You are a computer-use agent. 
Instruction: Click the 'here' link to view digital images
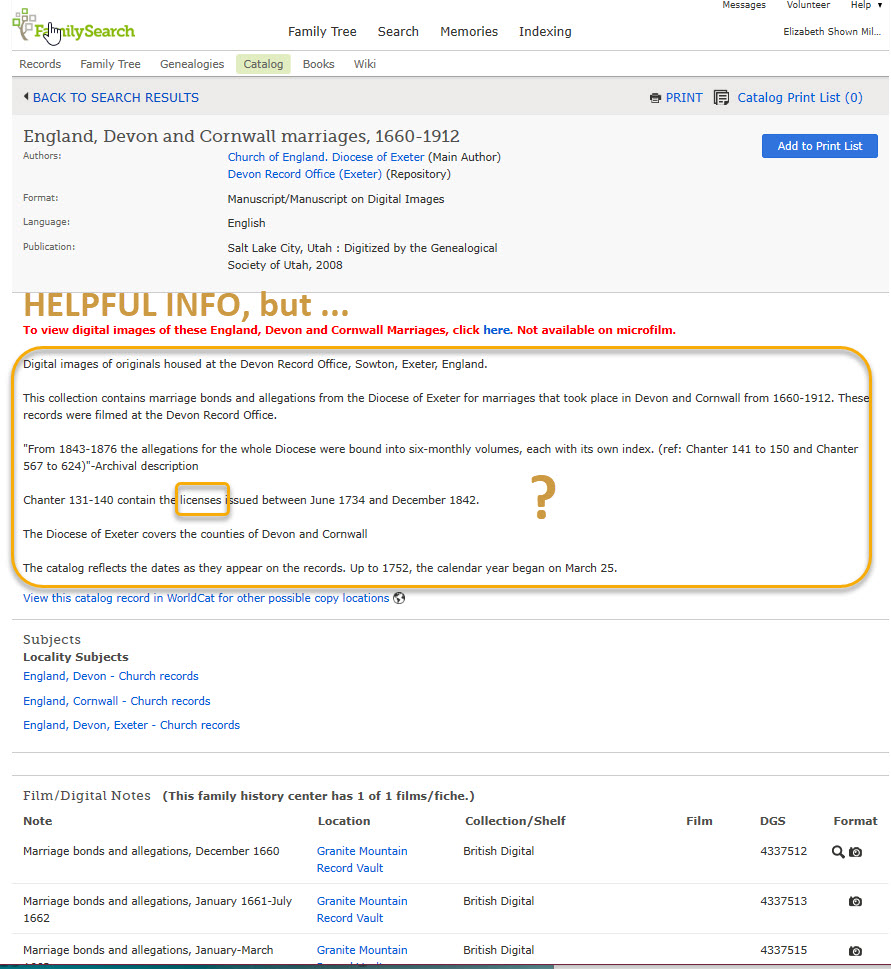click(497, 330)
